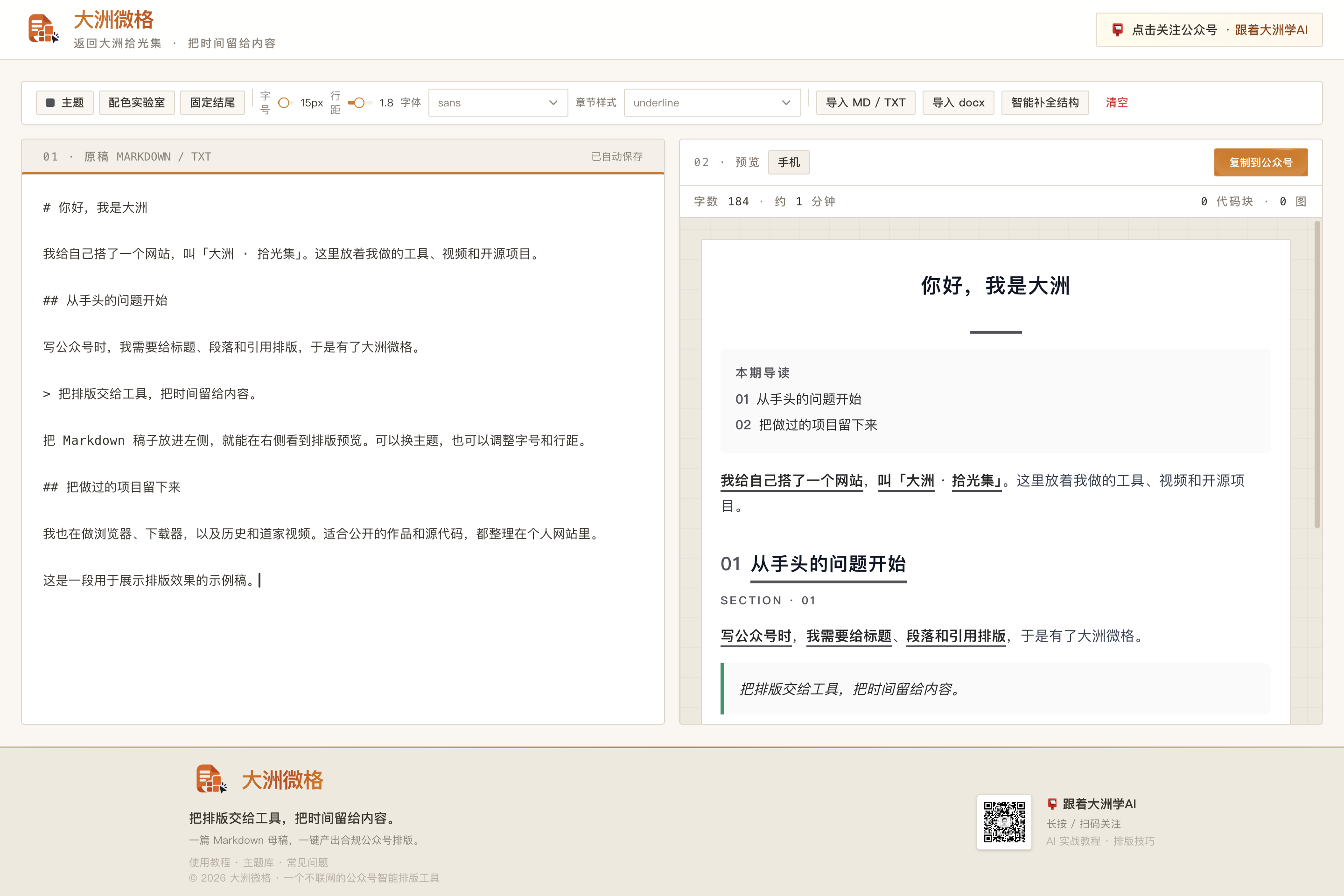
Task: Adjust the 行距 line spacing slider
Action: click(359, 103)
